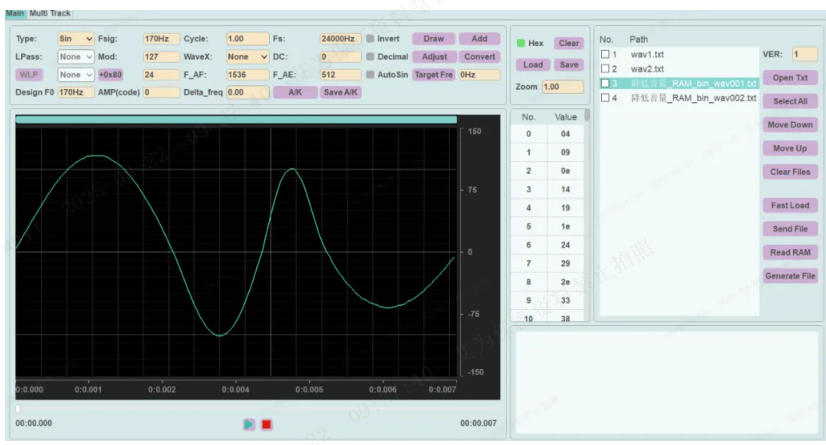Open the dropdown next to WLP button

click(x=75, y=75)
